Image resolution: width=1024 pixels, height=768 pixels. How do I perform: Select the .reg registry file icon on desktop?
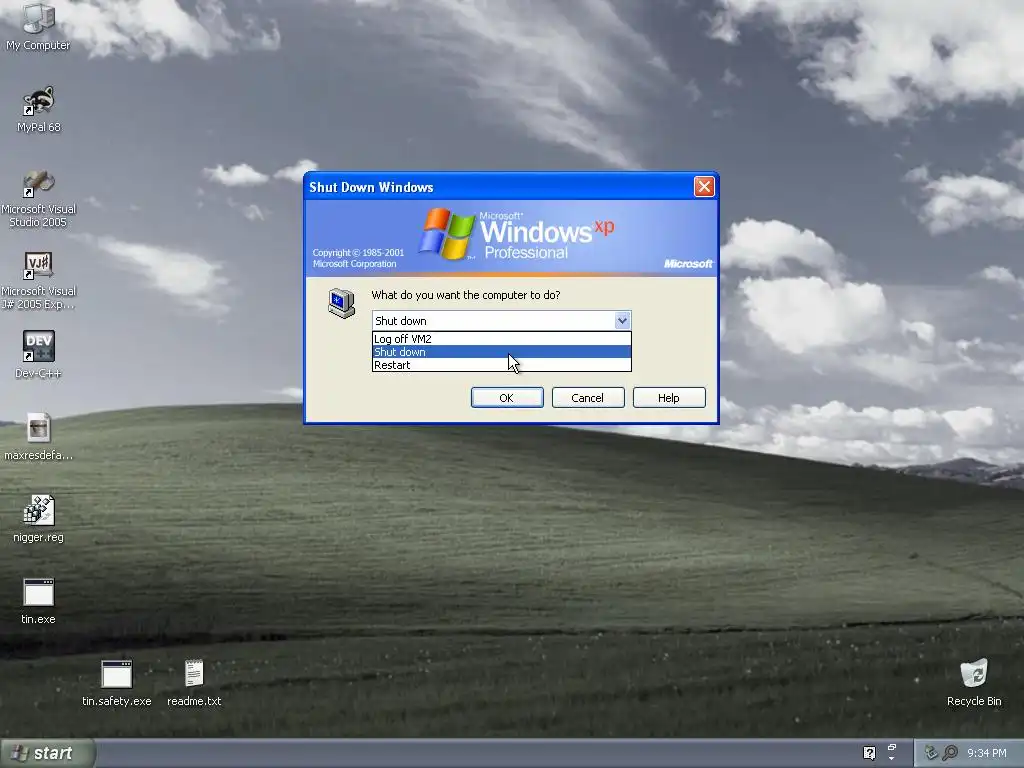point(39,519)
